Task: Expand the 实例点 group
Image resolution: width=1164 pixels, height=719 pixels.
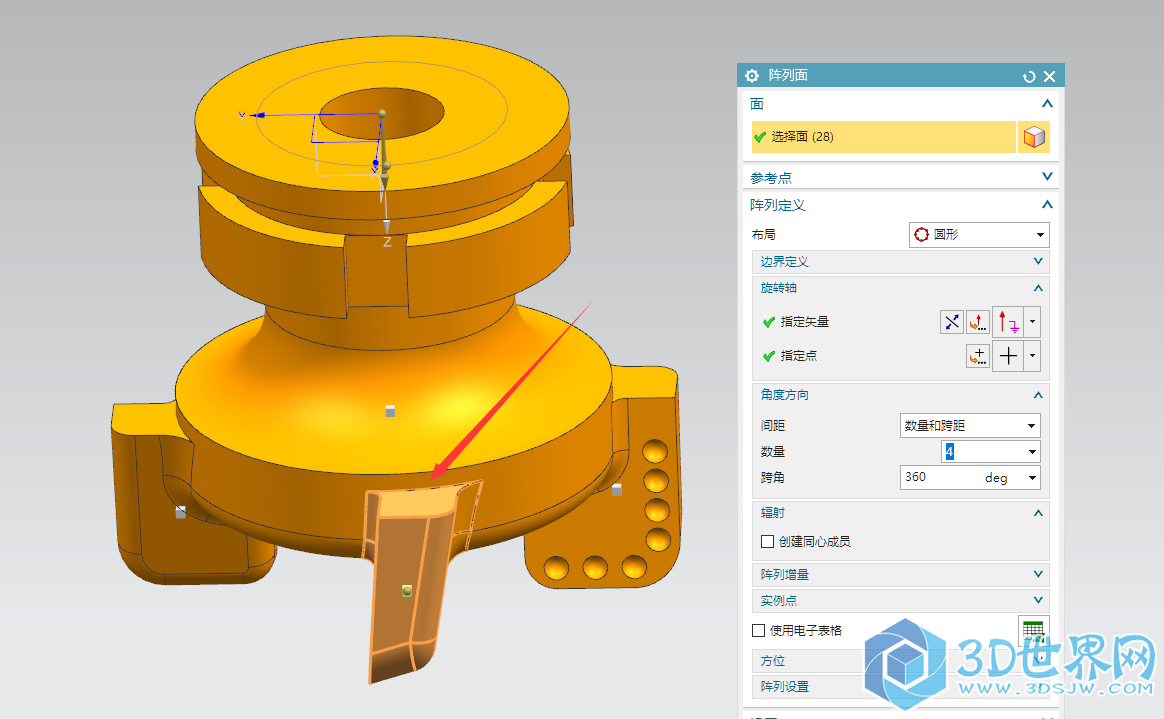Action: pos(1039,600)
